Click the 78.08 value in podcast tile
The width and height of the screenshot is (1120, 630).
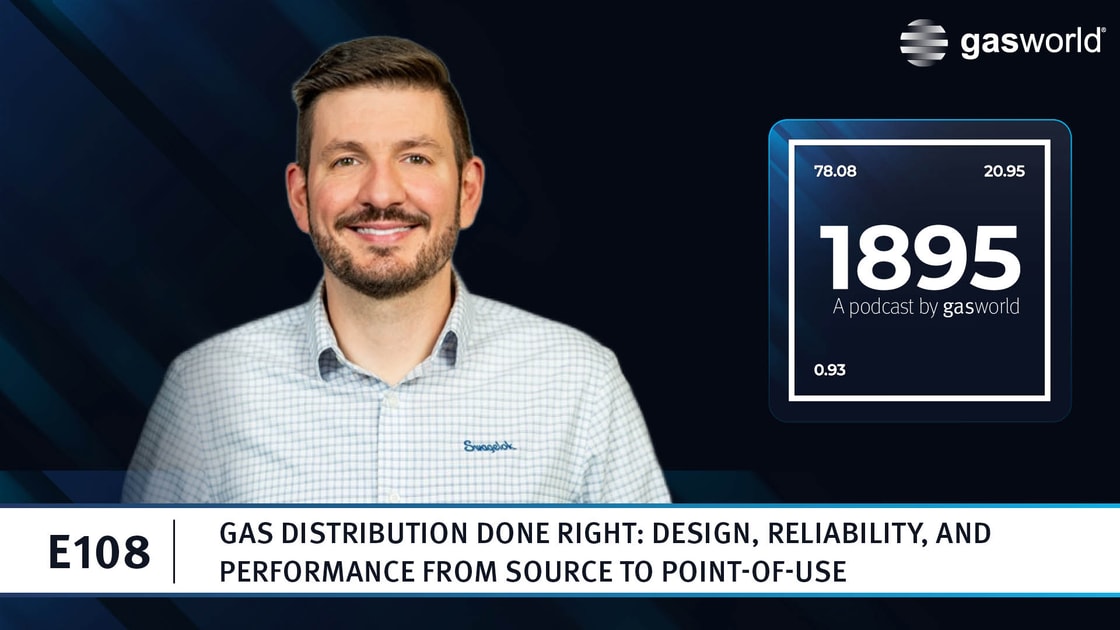tap(835, 171)
